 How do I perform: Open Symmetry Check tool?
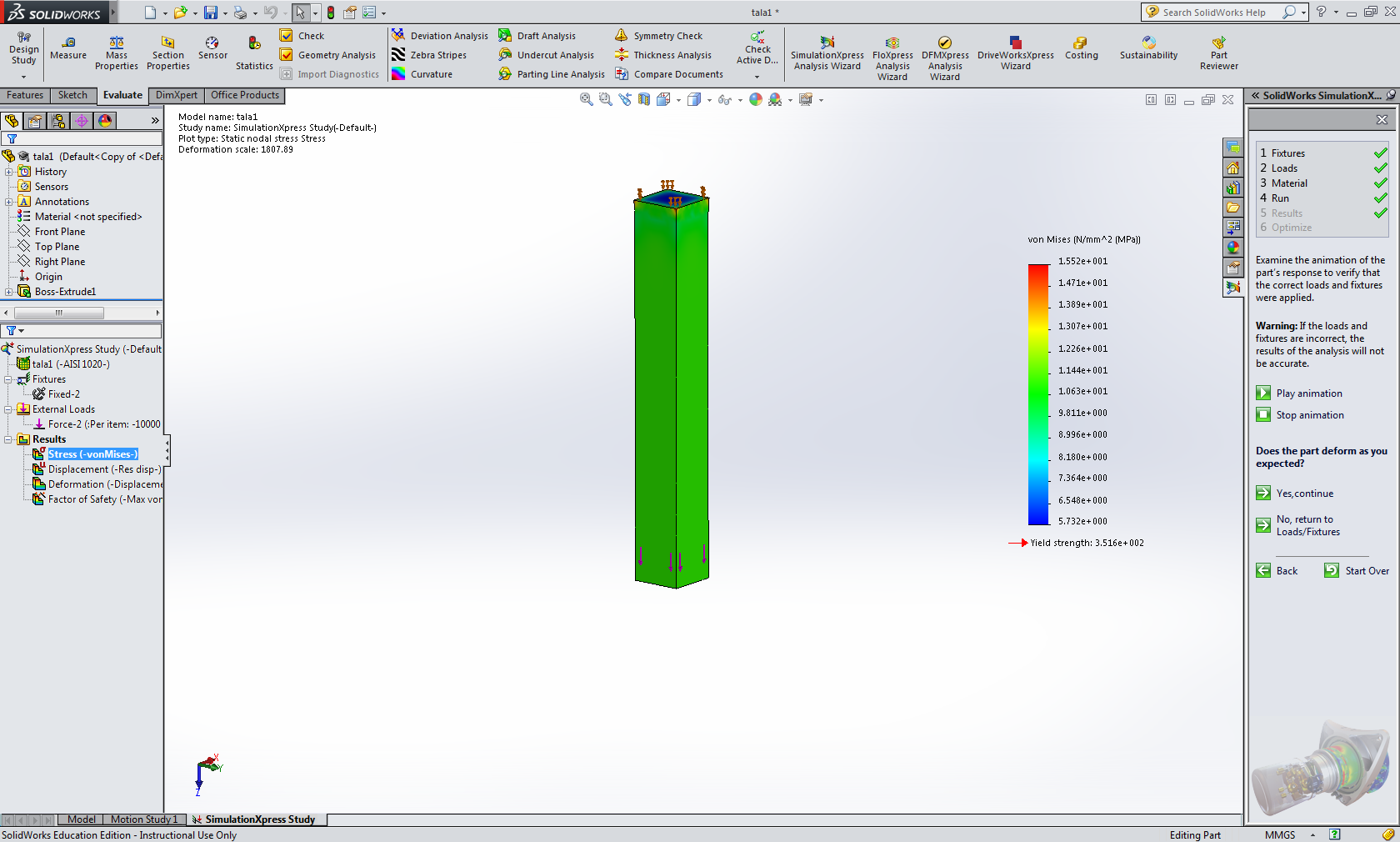coord(658,36)
